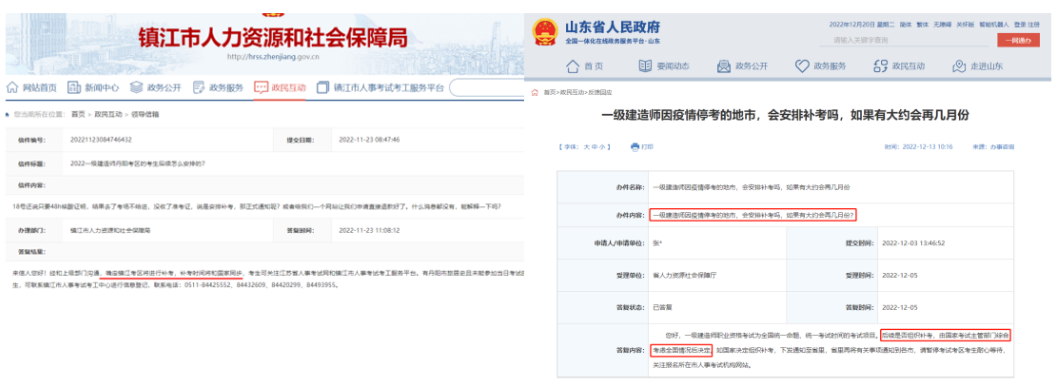Open Shandong 政务公开 via envelope icon
Viewport: 1060px width, 386px height.
(x=723, y=66)
